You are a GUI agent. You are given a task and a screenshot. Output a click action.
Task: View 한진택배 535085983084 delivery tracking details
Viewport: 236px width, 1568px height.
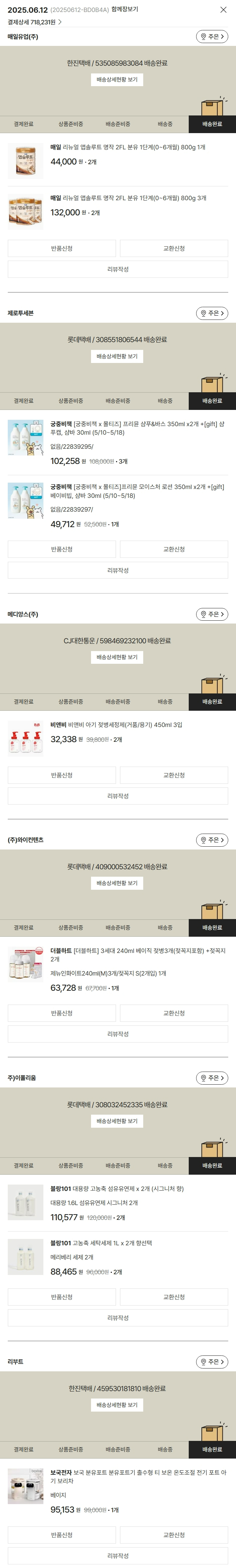click(x=117, y=80)
